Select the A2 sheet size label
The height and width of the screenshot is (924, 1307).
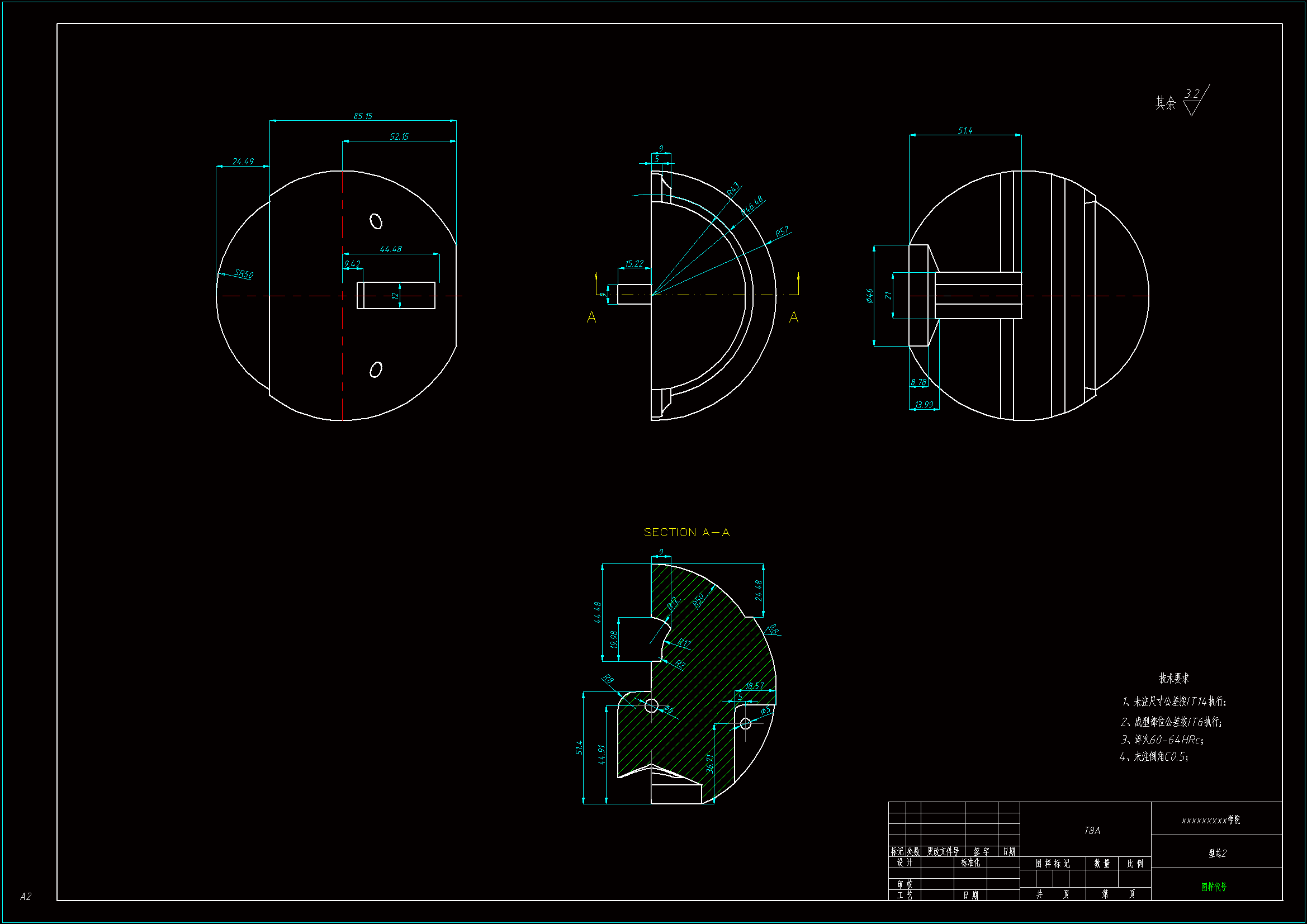(26, 897)
